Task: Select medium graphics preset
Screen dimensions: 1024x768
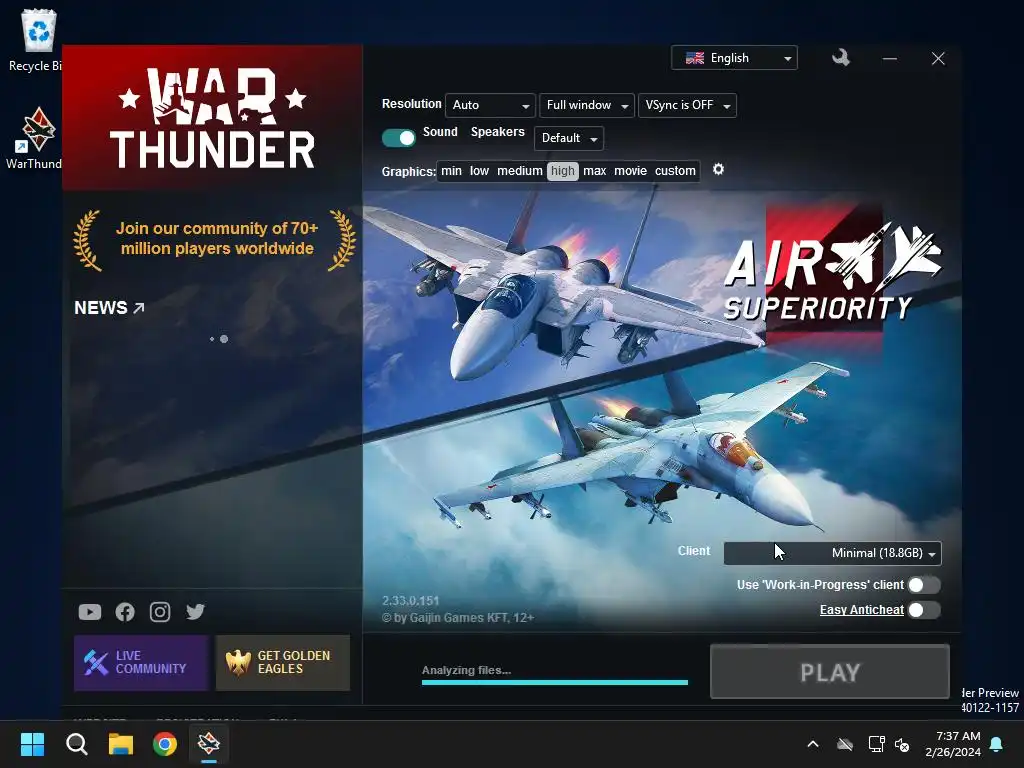Action: coord(520,171)
